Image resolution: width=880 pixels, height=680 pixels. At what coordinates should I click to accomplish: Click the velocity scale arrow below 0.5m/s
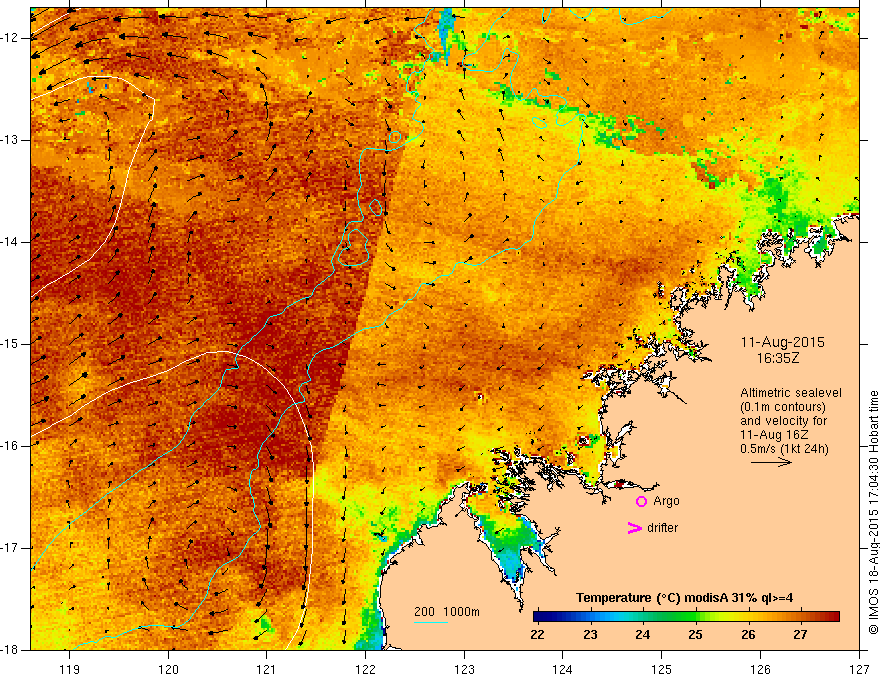[x=771, y=462]
